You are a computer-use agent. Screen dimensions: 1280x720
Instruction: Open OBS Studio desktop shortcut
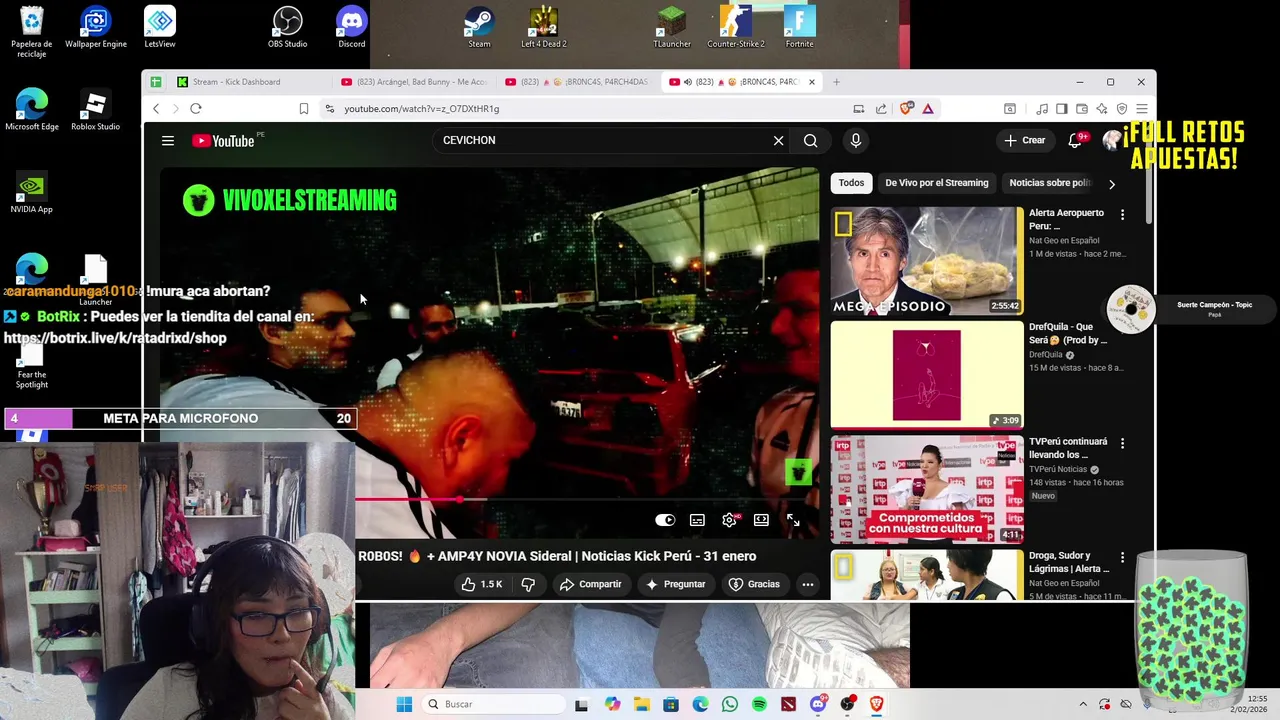[288, 28]
